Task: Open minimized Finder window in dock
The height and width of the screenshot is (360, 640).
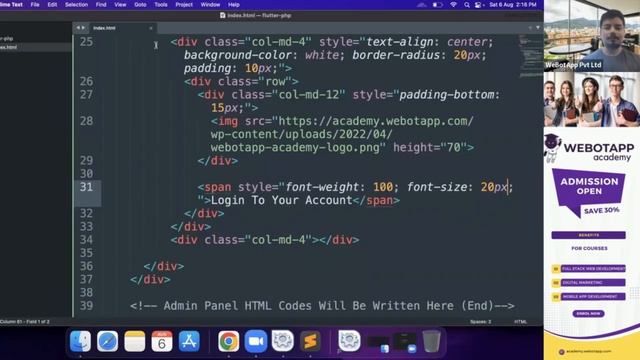Action: click(x=378, y=342)
